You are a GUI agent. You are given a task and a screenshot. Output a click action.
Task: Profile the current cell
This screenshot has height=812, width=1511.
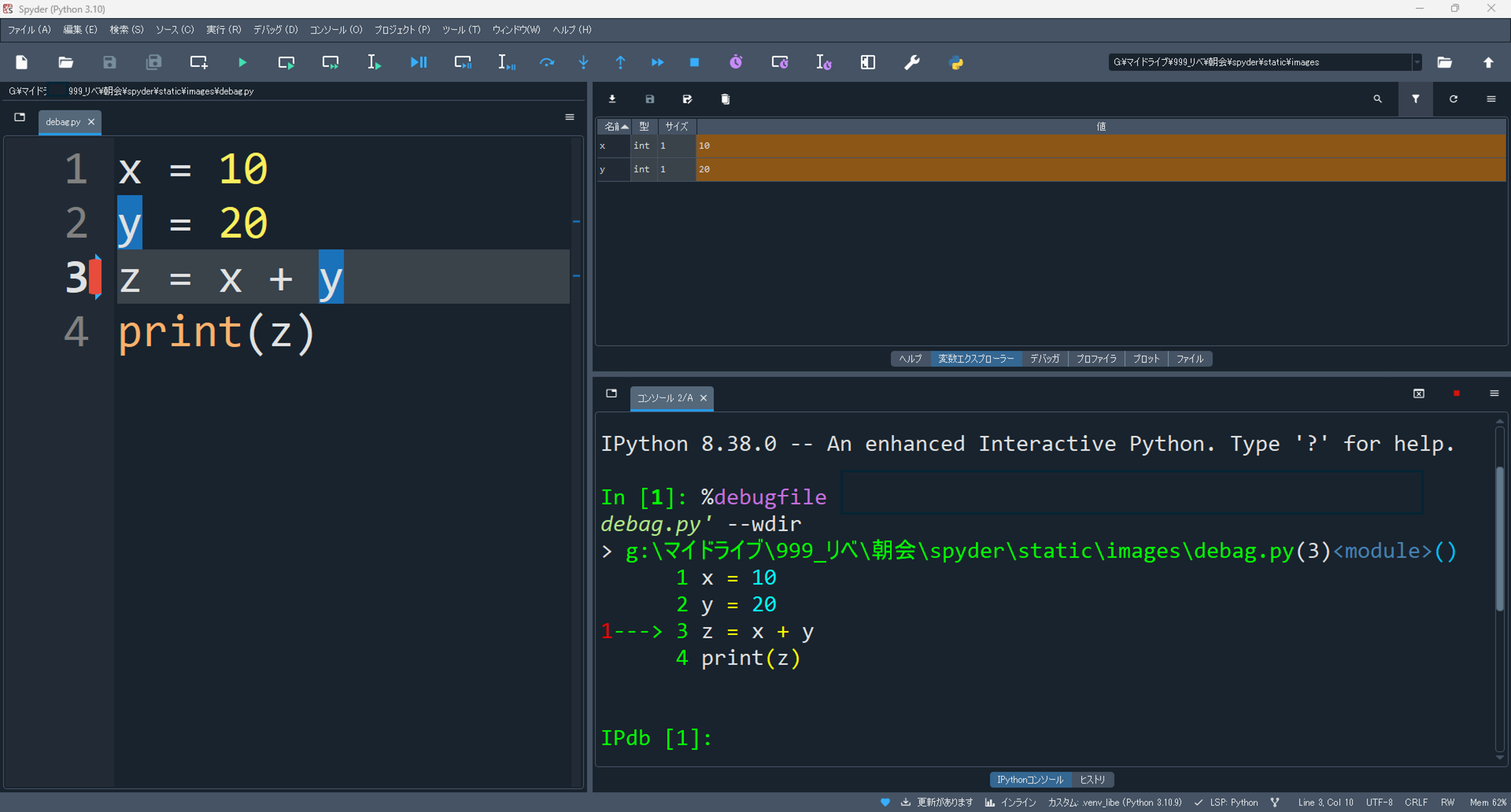point(780,62)
